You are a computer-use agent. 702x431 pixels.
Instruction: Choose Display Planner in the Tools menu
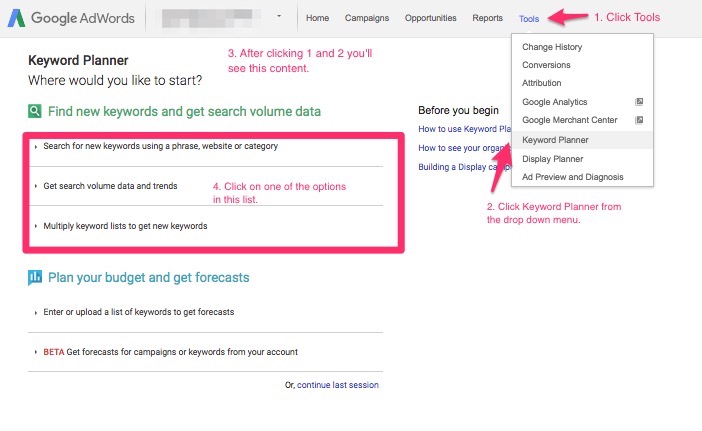pyautogui.click(x=552, y=159)
